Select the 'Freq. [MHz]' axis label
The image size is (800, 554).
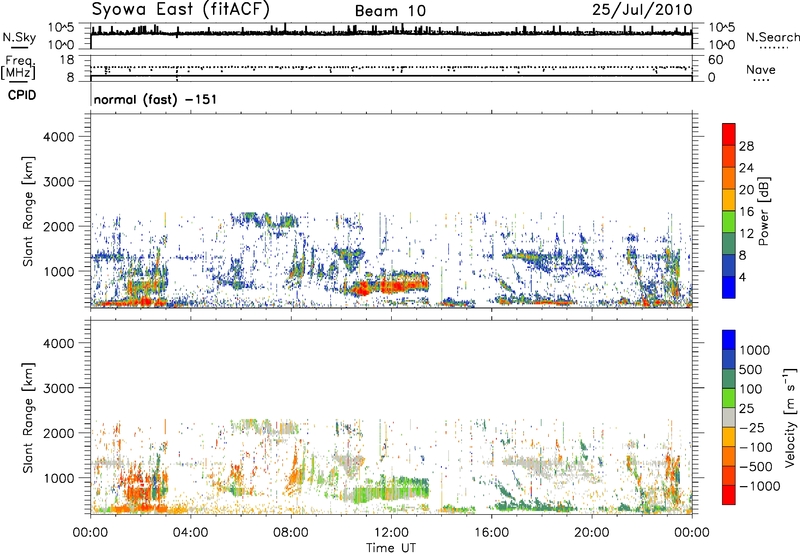tap(19, 67)
